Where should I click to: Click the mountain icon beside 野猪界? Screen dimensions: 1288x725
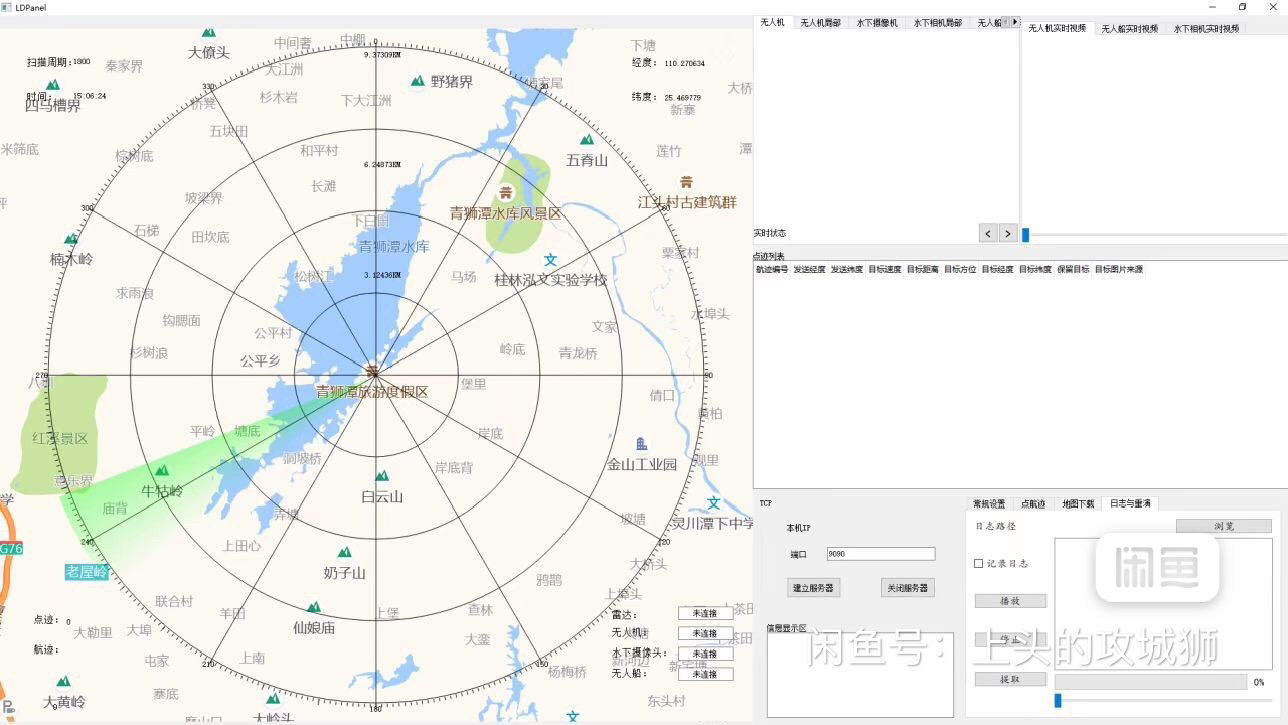[417, 81]
